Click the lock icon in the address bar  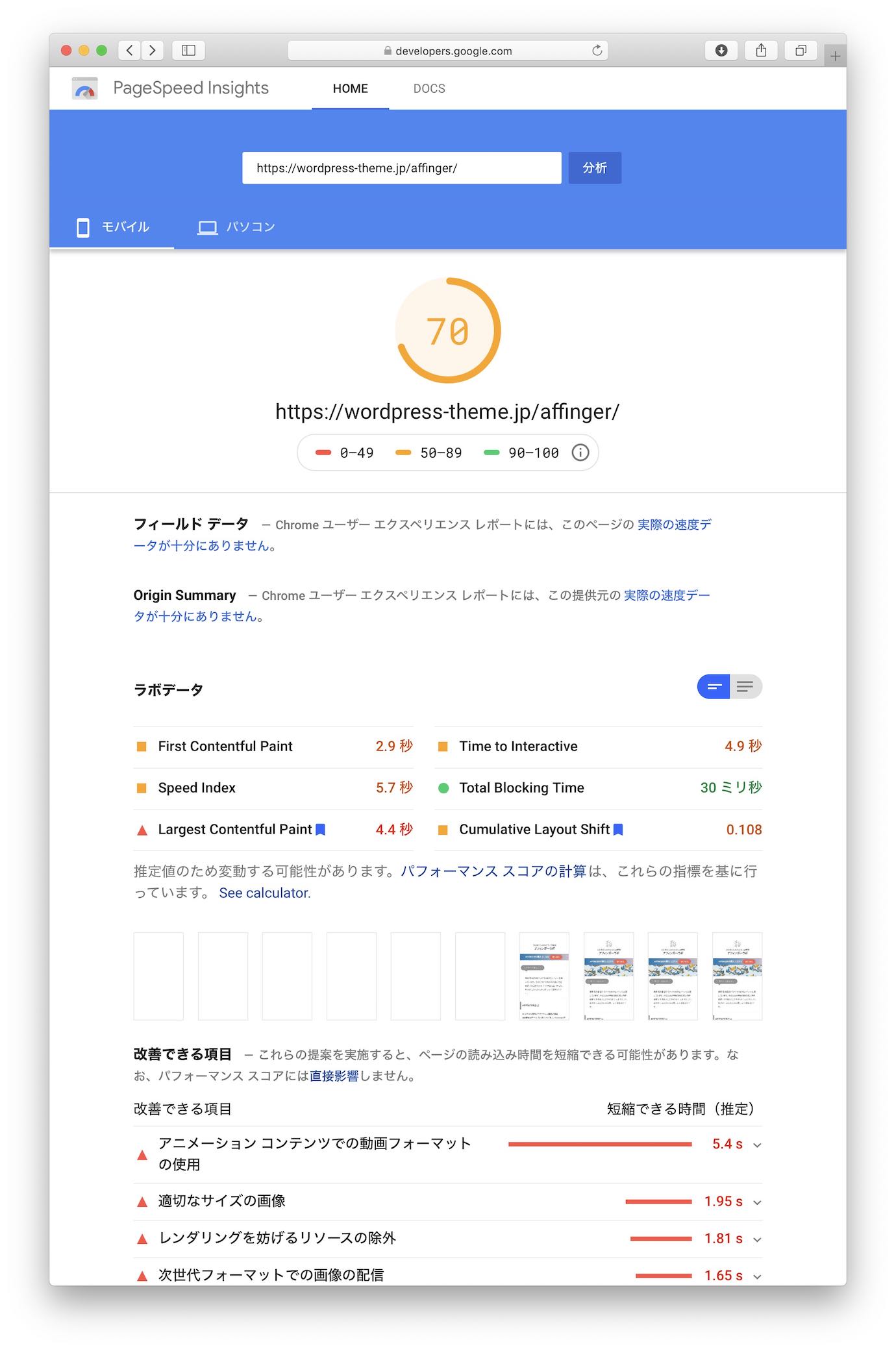pyautogui.click(x=388, y=51)
